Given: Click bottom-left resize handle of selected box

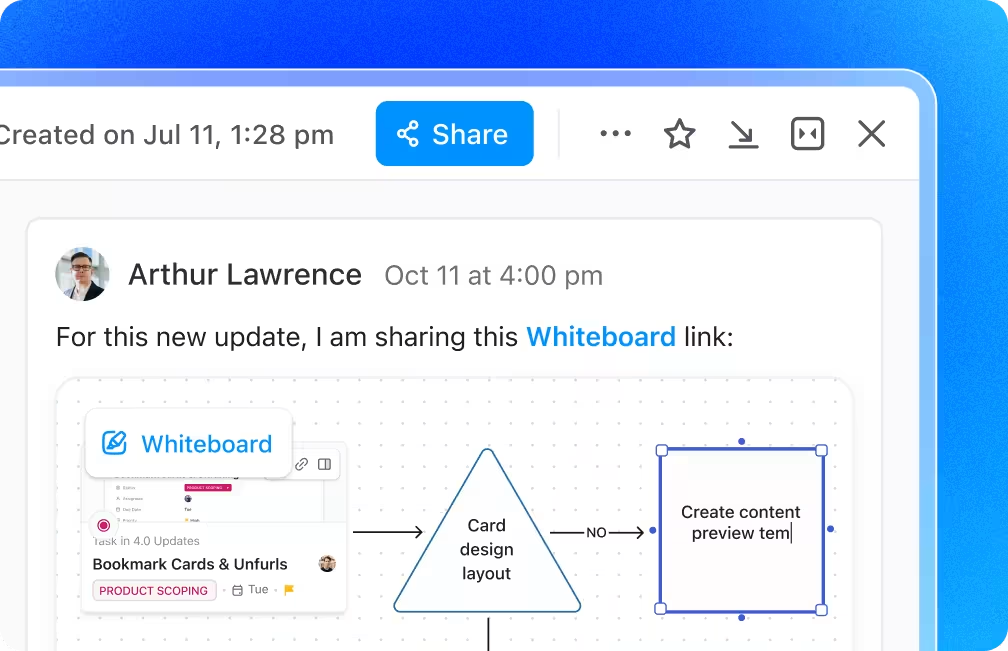Looking at the screenshot, I should pos(660,609).
